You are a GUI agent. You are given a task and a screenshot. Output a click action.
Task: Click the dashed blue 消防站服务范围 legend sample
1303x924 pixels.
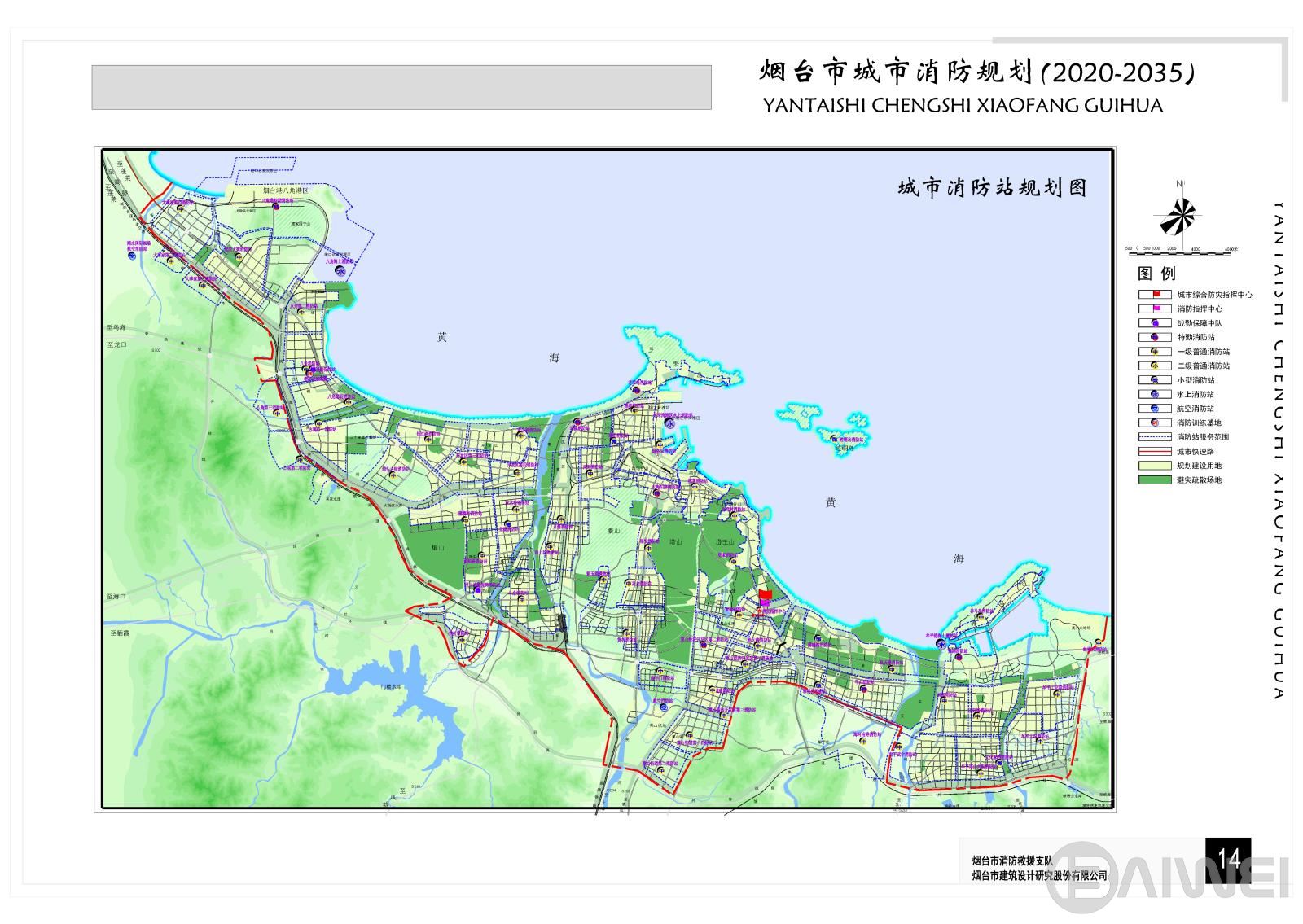tap(1155, 437)
